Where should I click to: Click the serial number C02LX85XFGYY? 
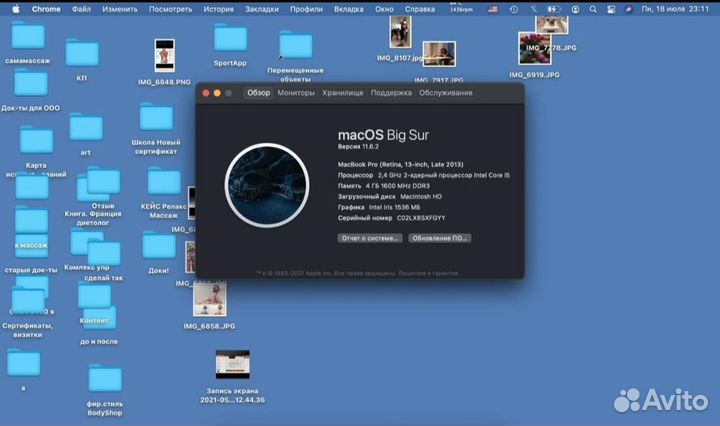click(421, 218)
